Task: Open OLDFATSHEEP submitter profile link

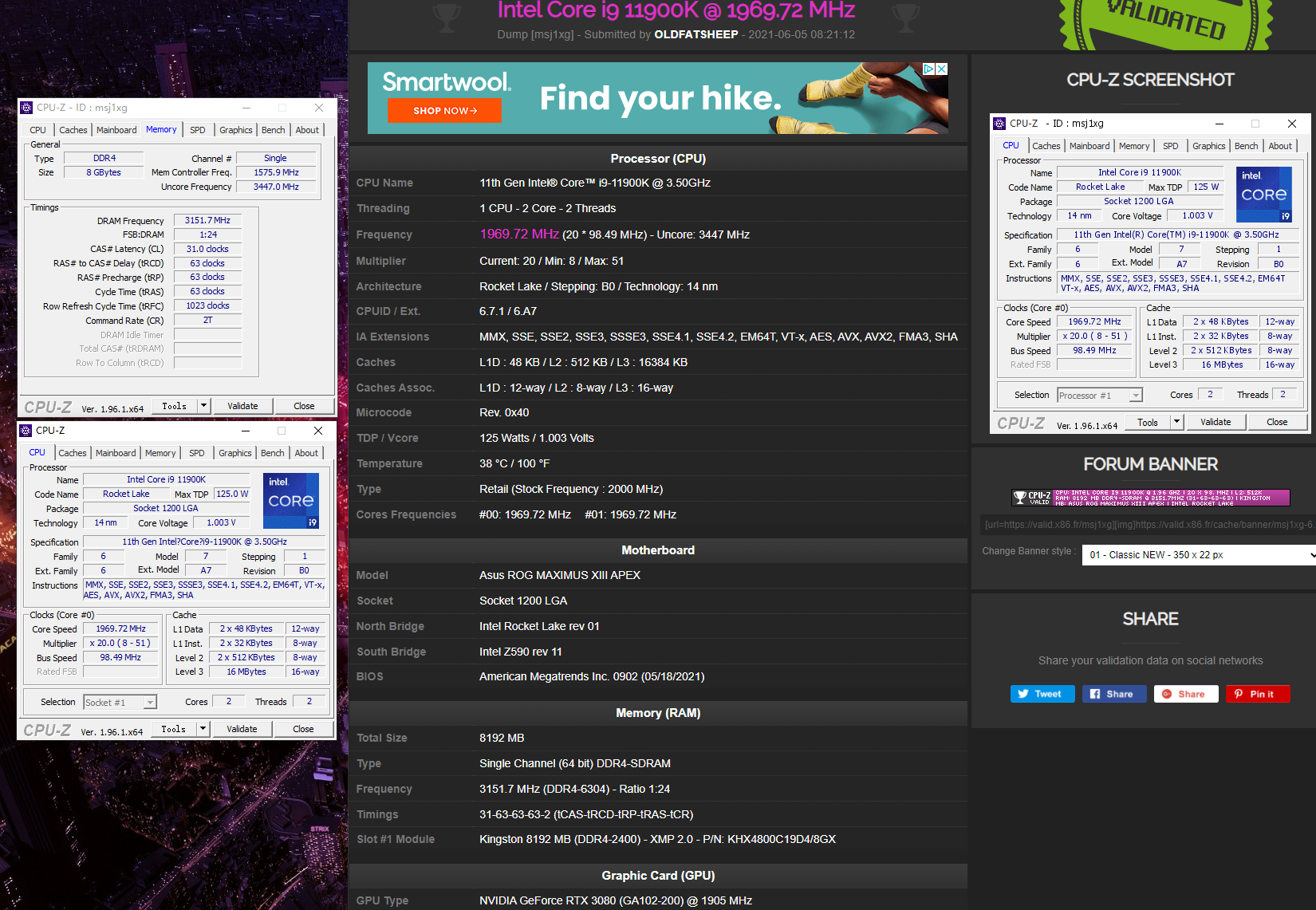Action: (696, 34)
